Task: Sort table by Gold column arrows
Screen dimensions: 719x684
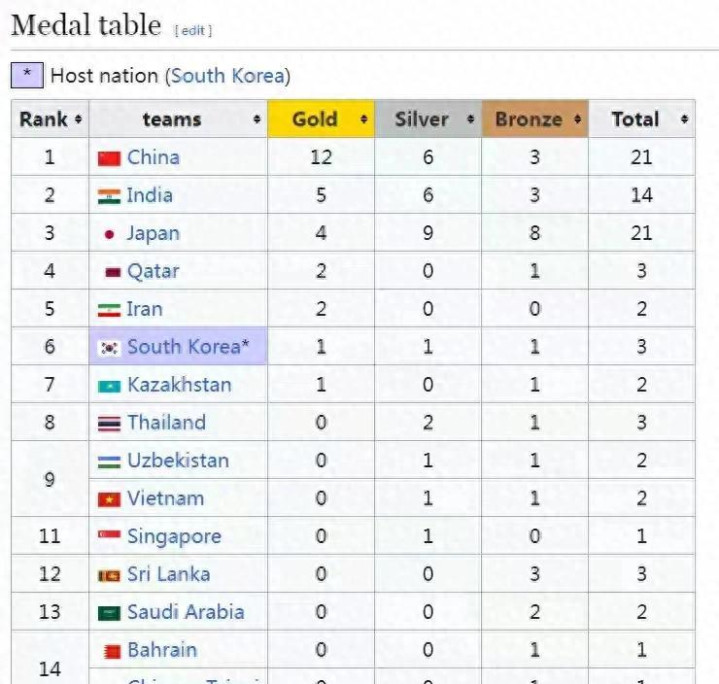Action: [x=364, y=119]
